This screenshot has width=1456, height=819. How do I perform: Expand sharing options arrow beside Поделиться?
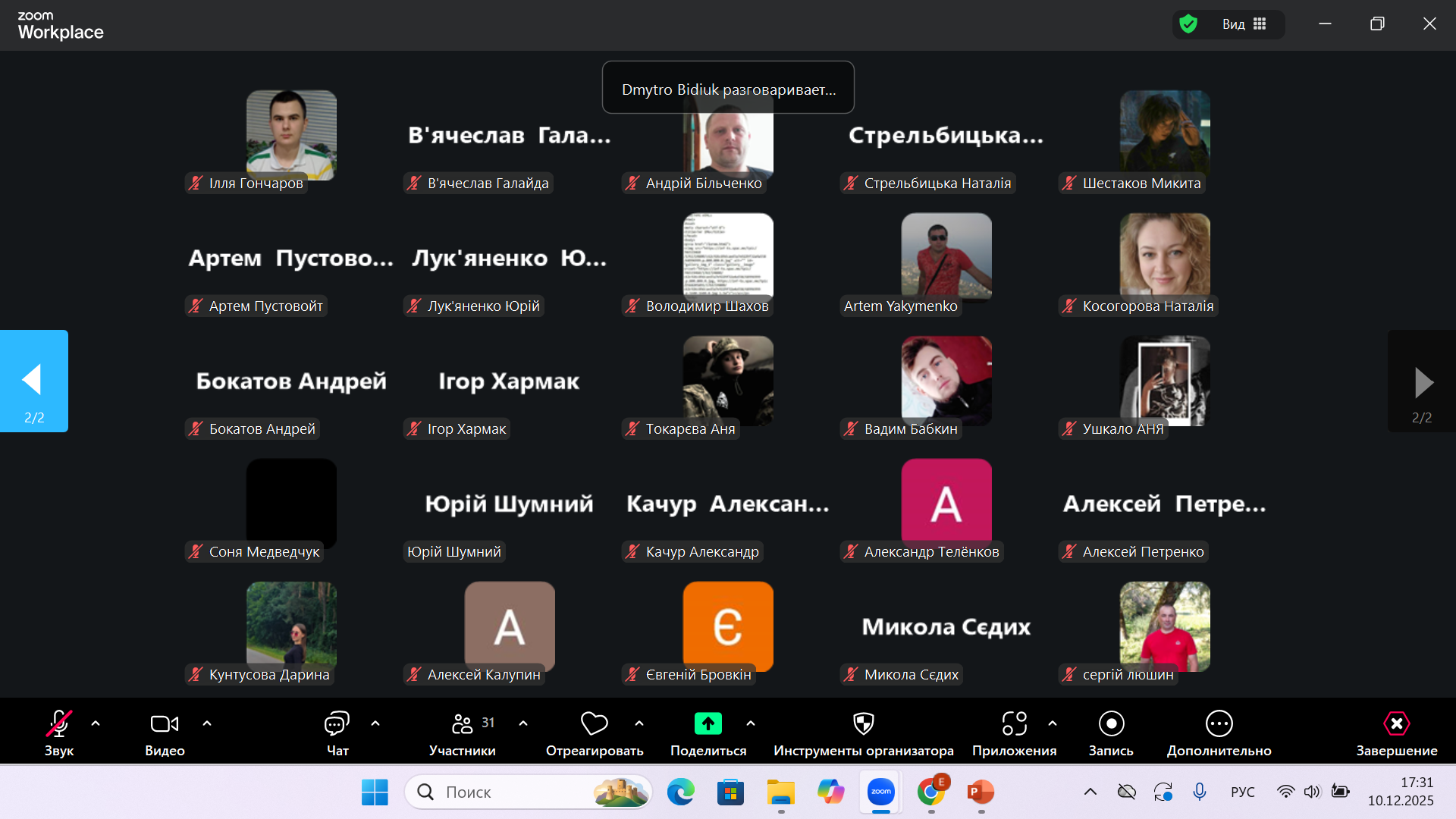coord(751,723)
